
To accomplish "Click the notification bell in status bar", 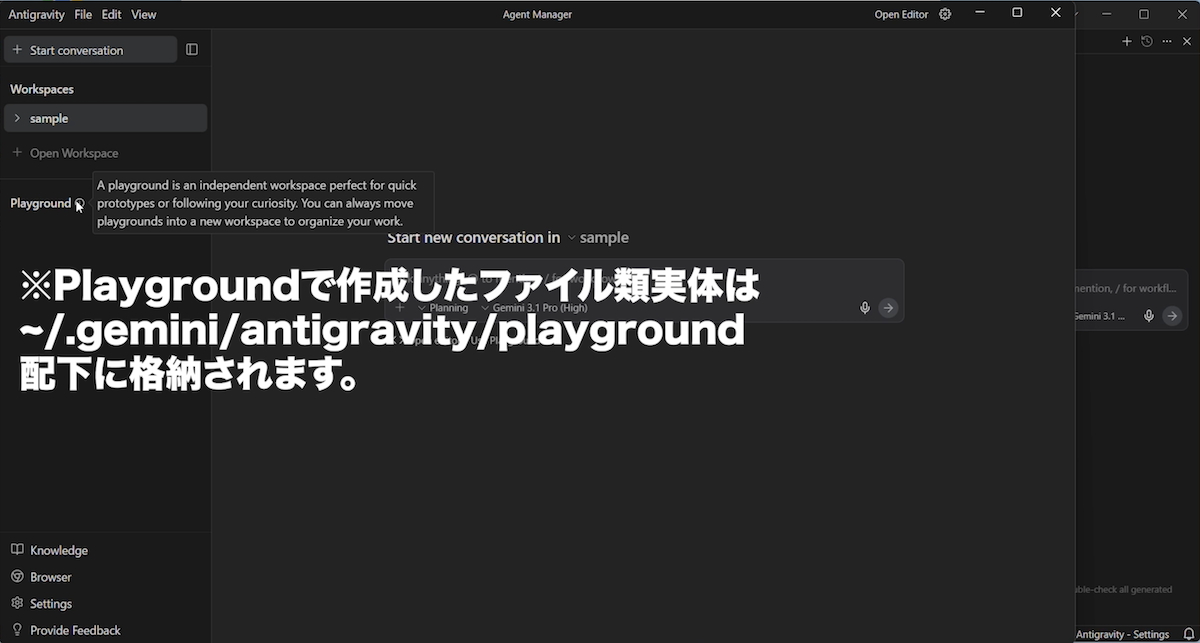I will coord(1189,634).
